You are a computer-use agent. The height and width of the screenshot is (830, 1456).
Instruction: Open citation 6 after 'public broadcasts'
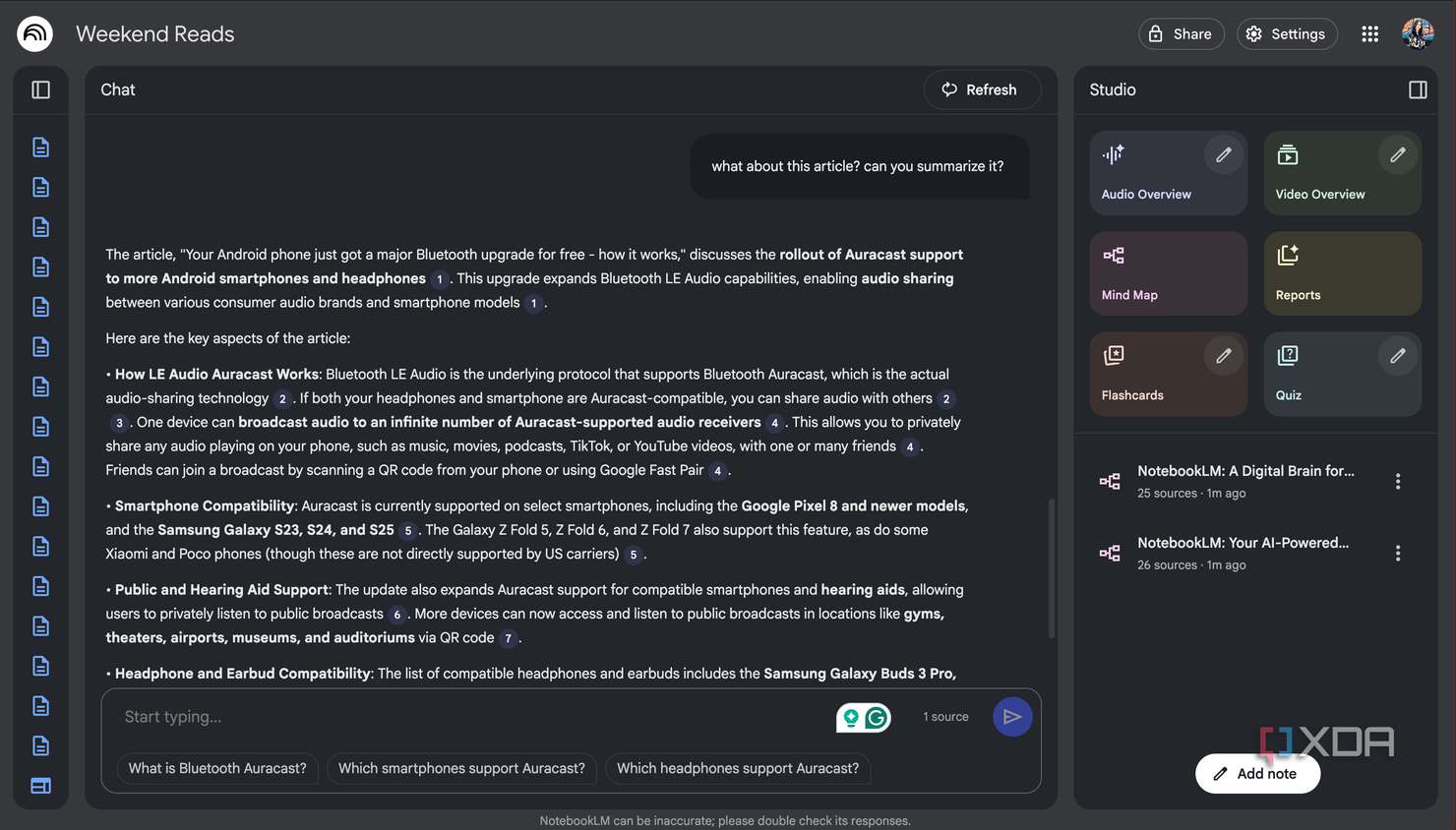(x=397, y=615)
